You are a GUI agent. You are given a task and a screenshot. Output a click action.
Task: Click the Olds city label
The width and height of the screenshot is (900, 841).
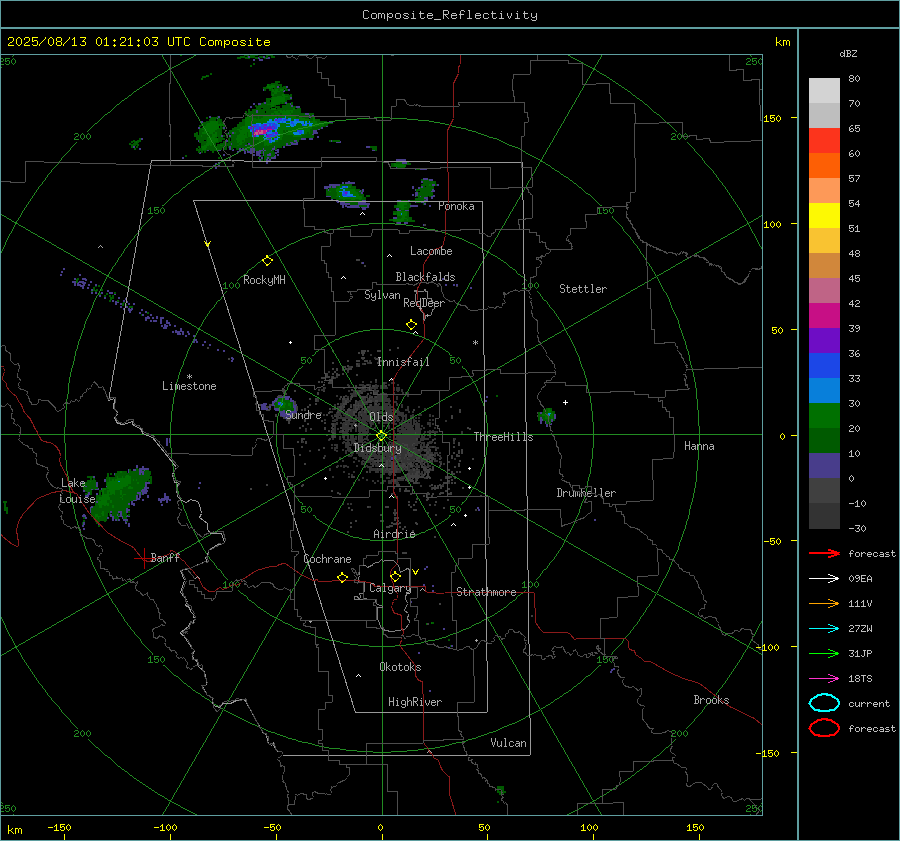pos(381,417)
